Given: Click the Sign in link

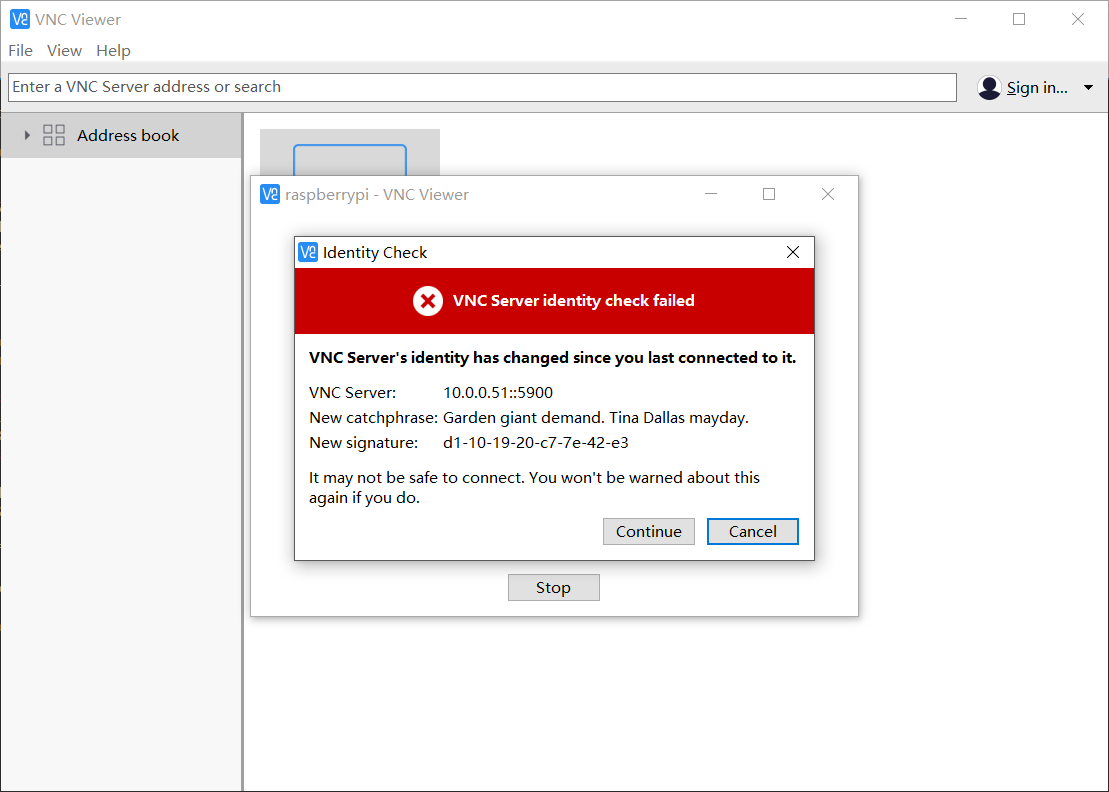Looking at the screenshot, I should click(1037, 88).
